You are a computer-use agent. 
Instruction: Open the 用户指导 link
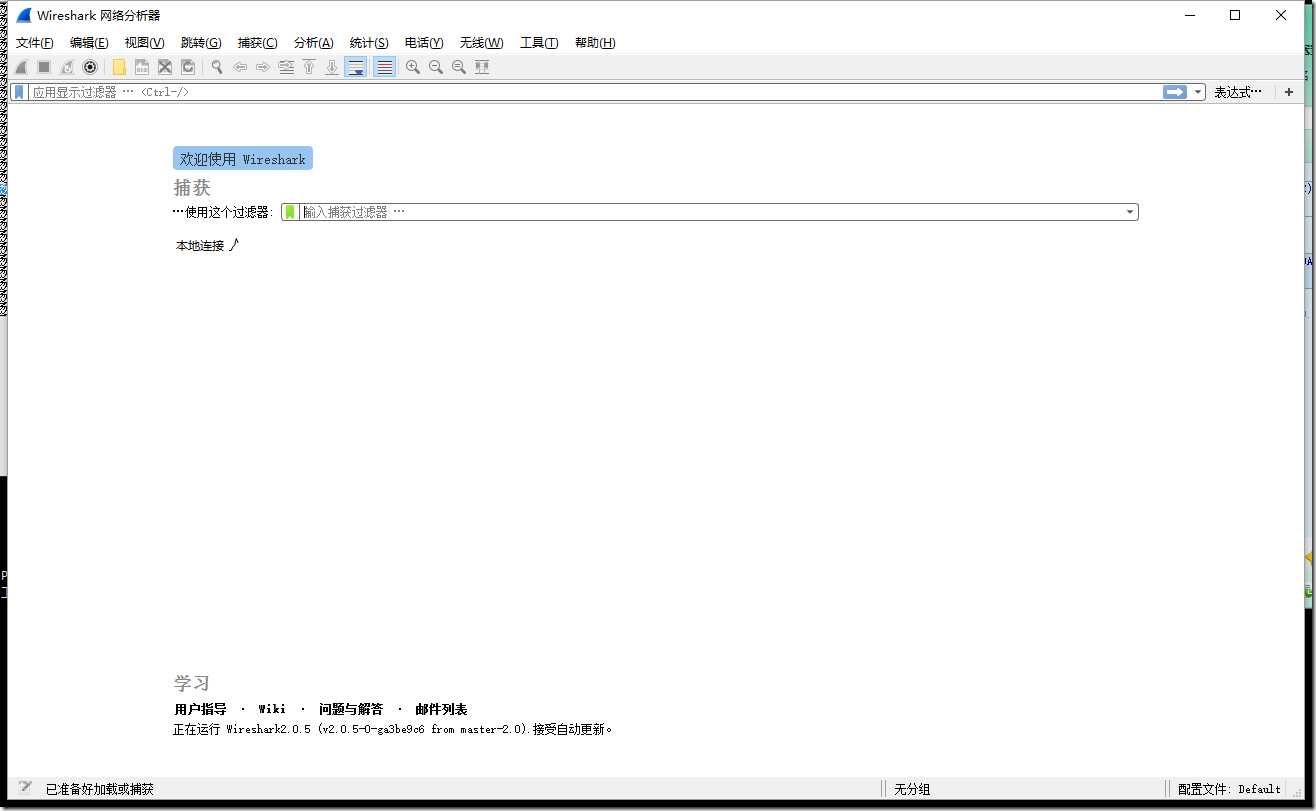click(200, 709)
